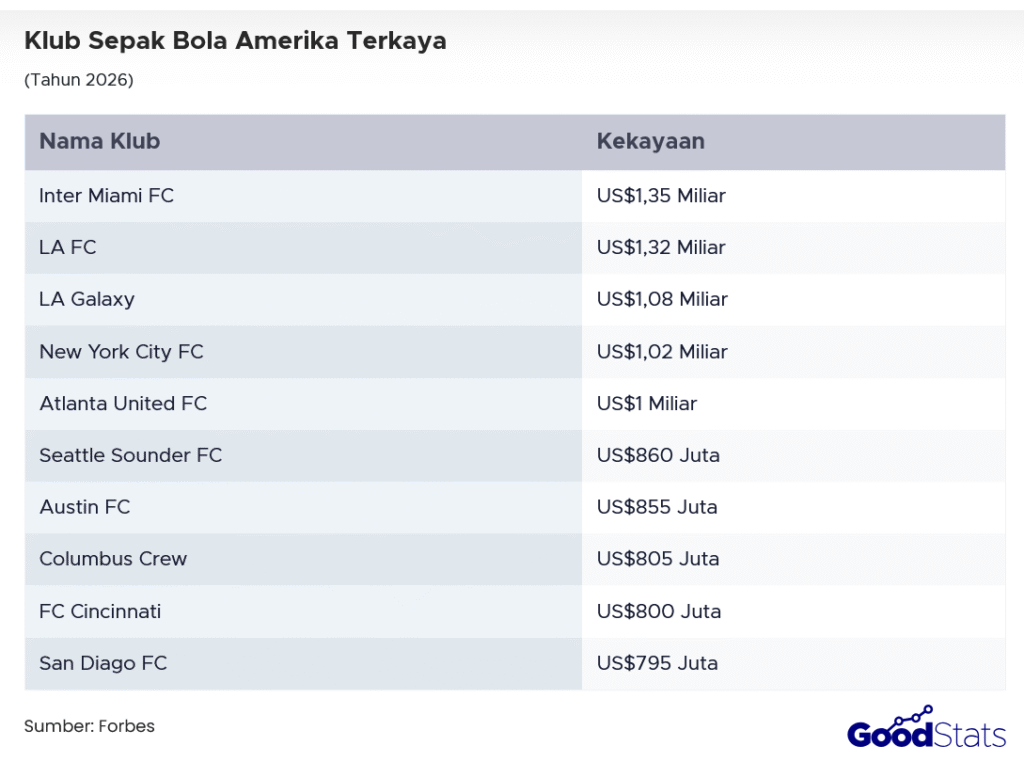
Task: Click the Columbus Crew row name
Action: point(113,559)
